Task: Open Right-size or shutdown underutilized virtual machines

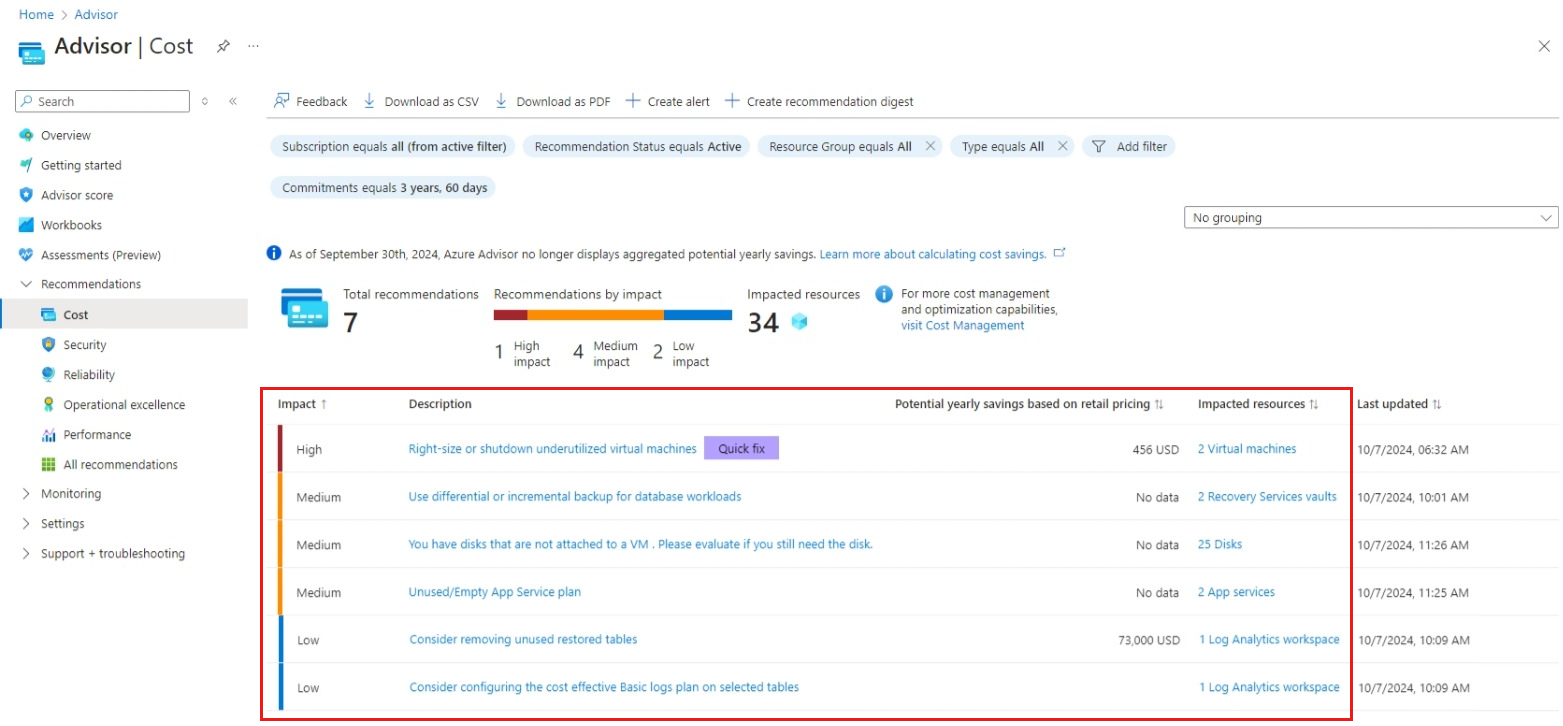Action: coord(552,449)
